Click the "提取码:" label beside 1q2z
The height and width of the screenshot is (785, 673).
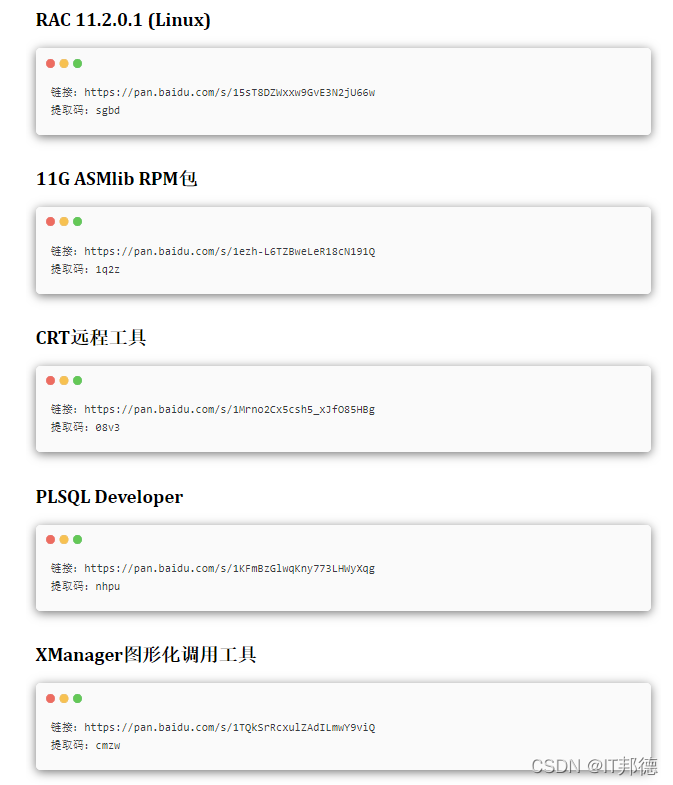pyautogui.click(x=70, y=270)
